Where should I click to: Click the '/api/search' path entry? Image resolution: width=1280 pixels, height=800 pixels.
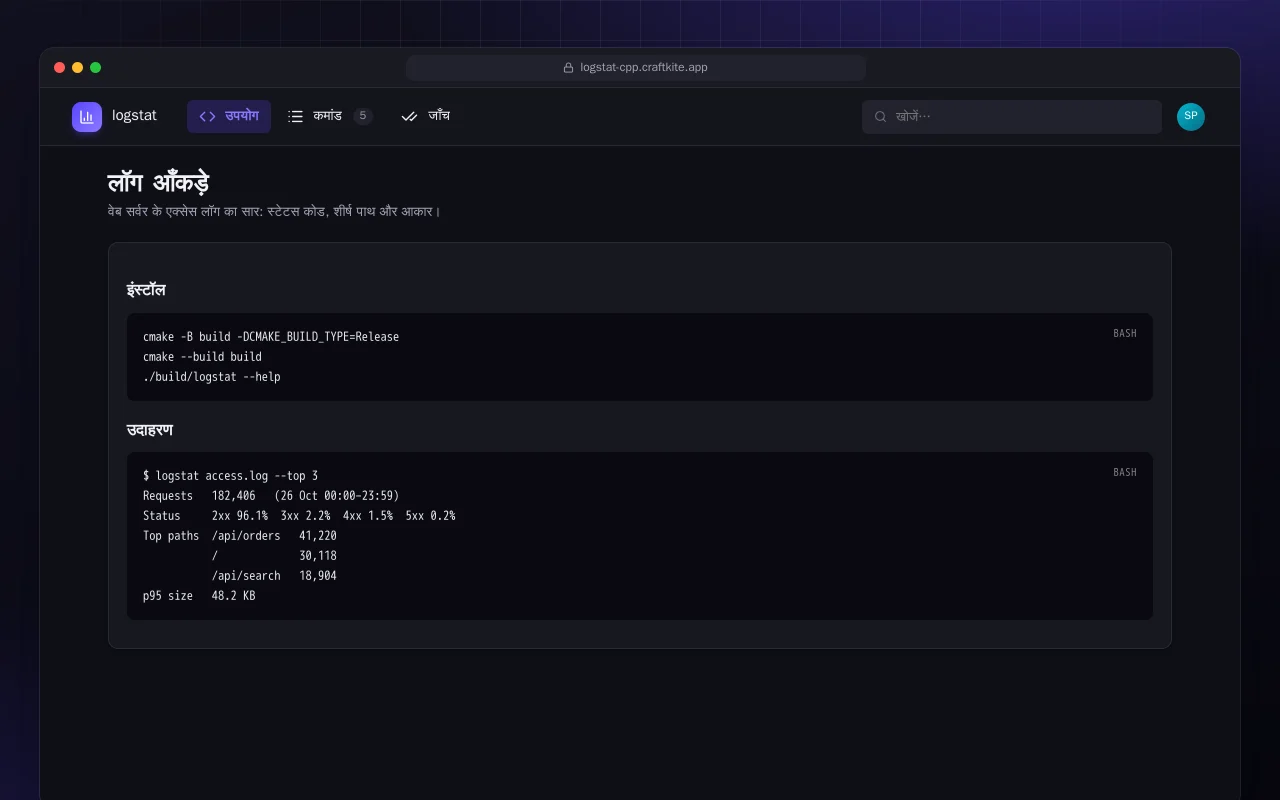[246, 576]
